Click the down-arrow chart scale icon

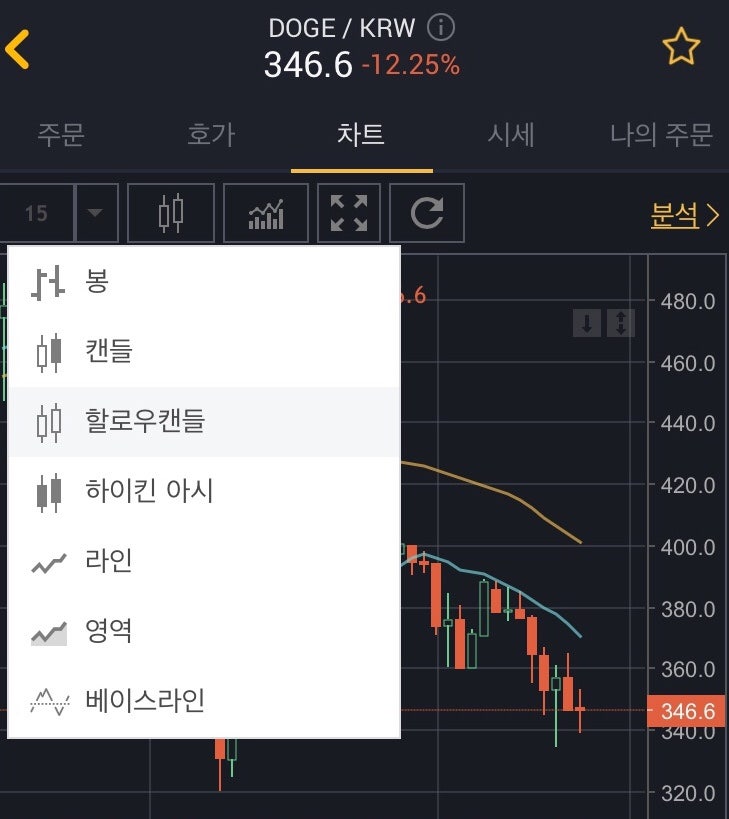coord(587,323)
